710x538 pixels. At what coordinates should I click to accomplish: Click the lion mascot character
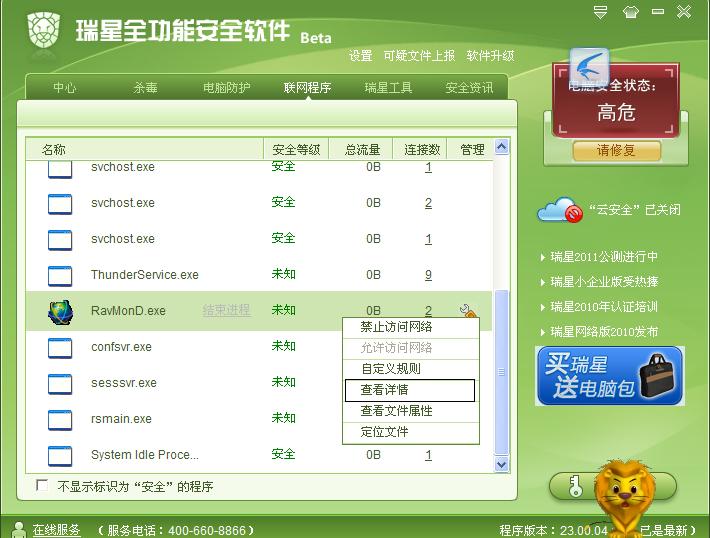coord(625,497)
